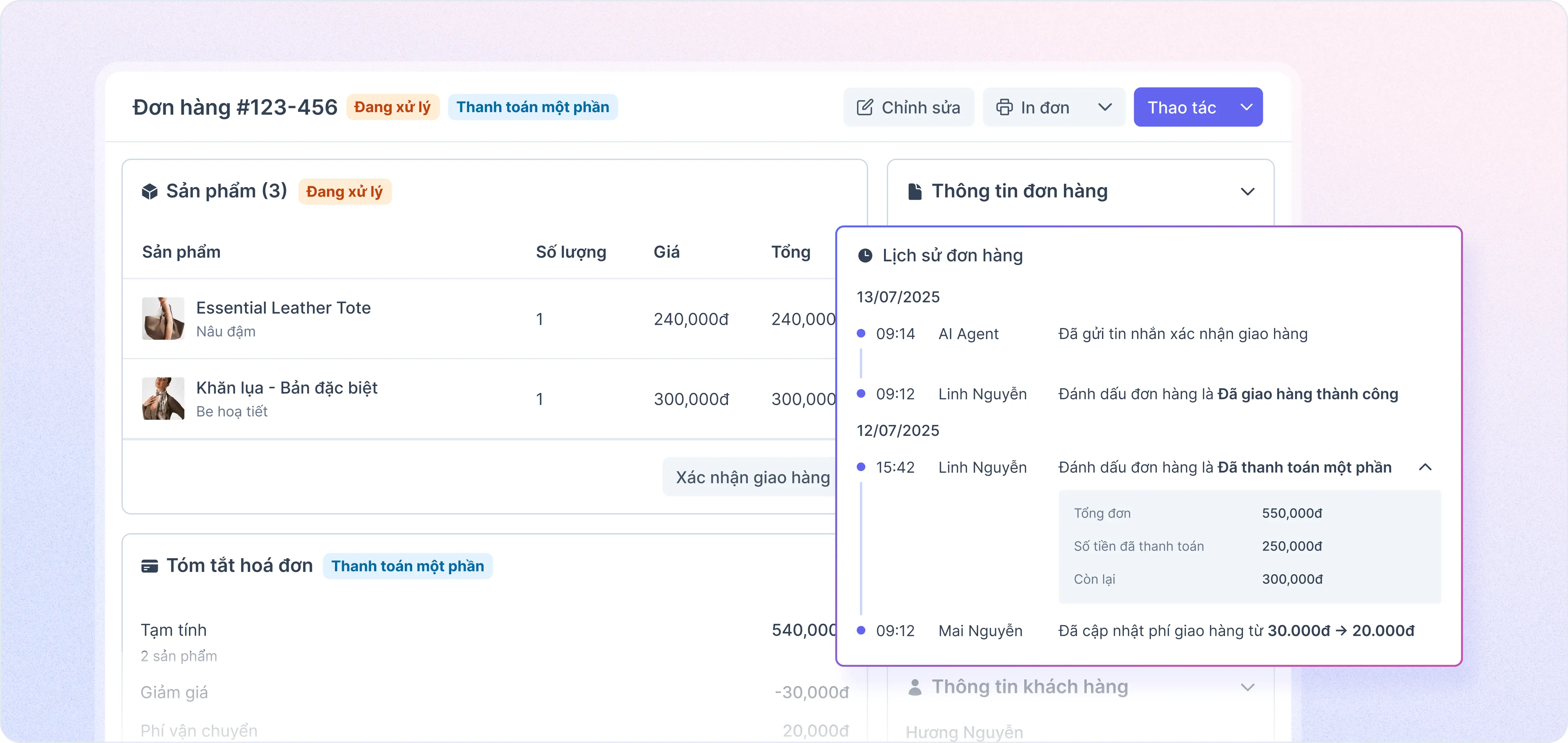Click the card icon beside Tóm tắt hoá đơn
The image size is (1568, 743).
149,566
